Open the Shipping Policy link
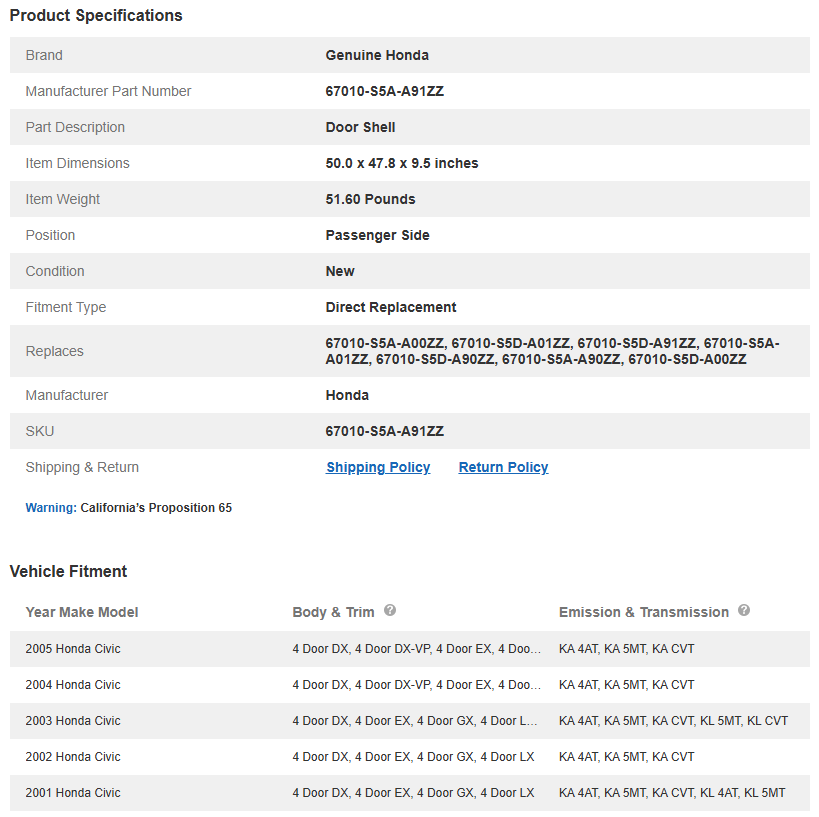 point(378,467)
